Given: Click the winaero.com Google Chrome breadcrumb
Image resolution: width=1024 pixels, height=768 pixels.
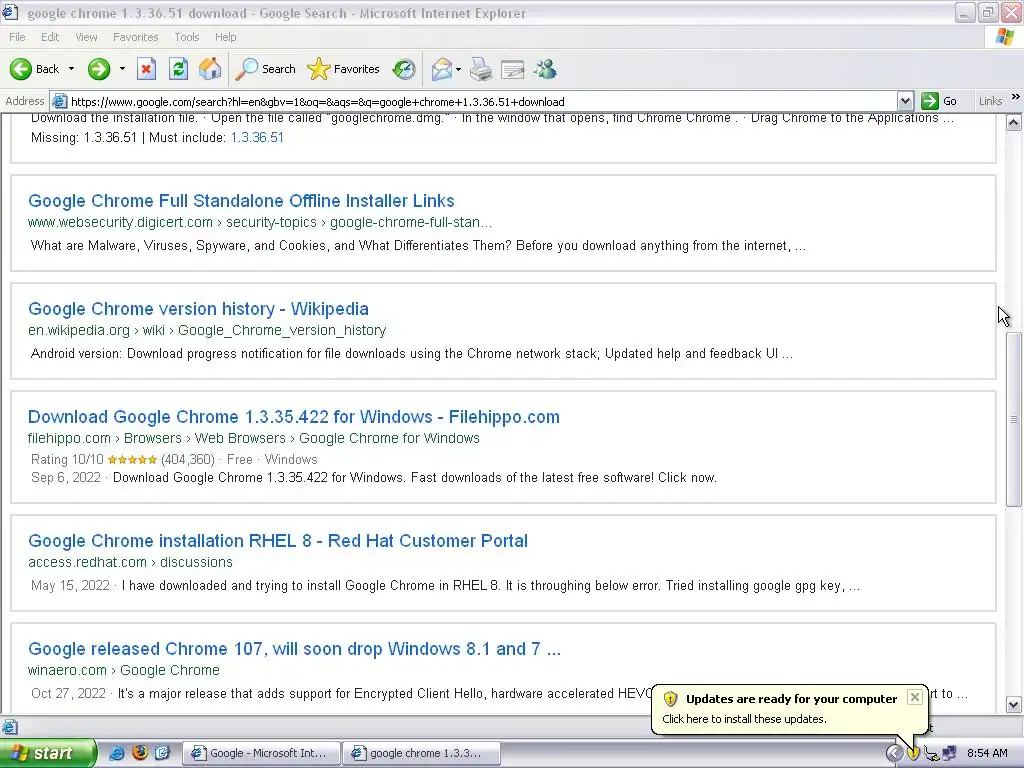Looking at the screenshot, I should (x=123, y=670).
